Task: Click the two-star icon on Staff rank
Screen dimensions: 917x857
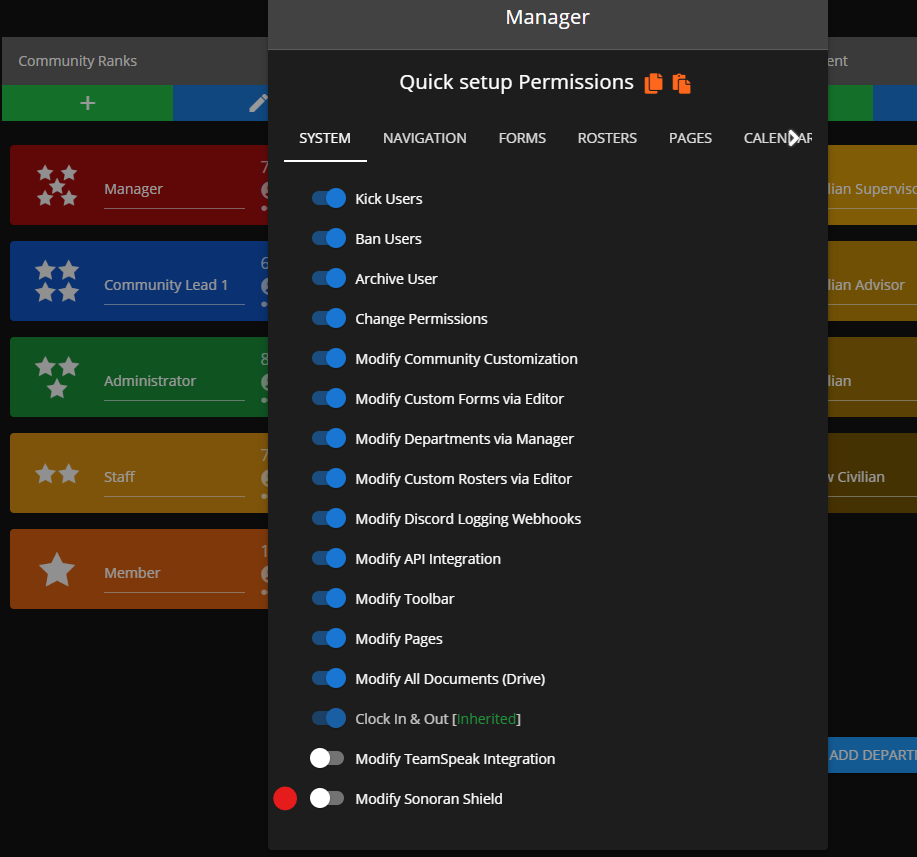Action: click(x=57, y=474)
